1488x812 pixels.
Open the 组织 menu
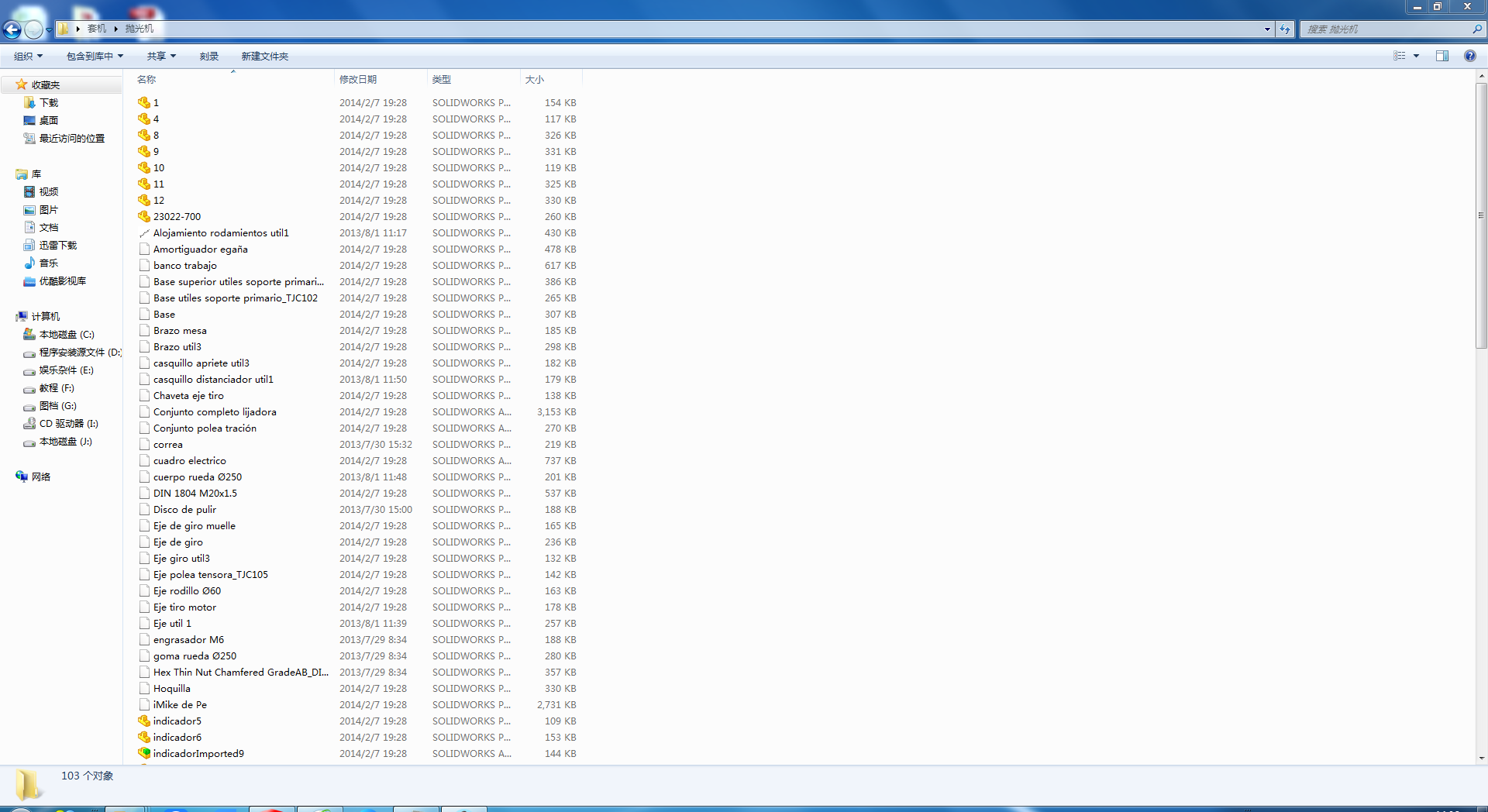28,56
